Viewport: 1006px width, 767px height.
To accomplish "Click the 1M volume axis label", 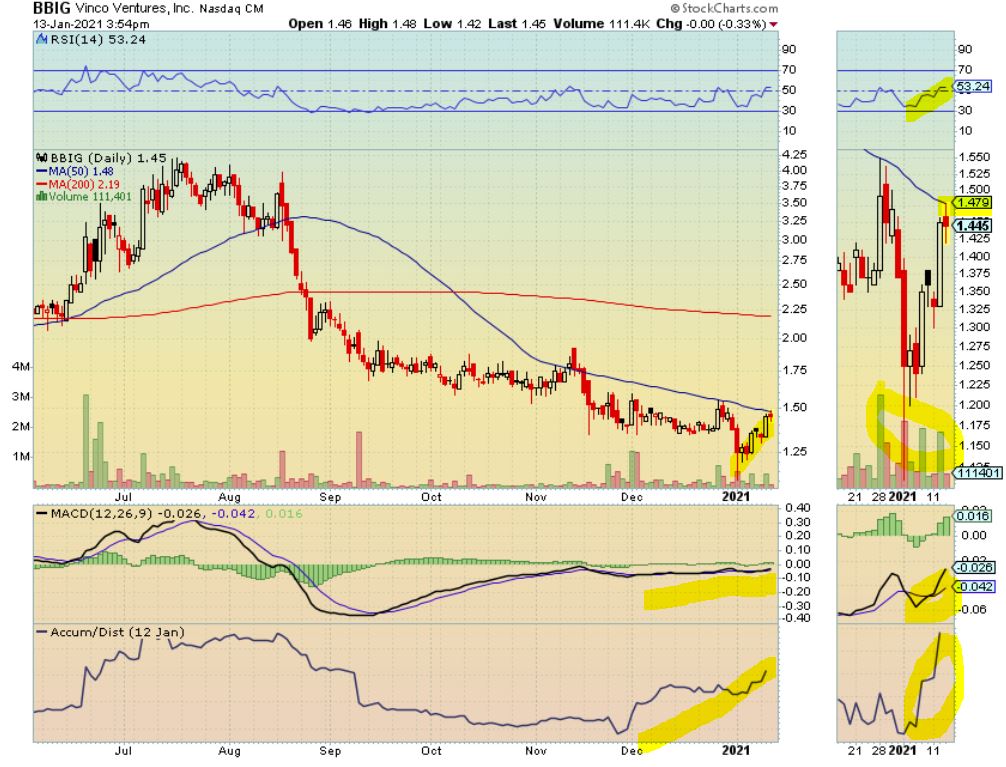I will [21, 456].
